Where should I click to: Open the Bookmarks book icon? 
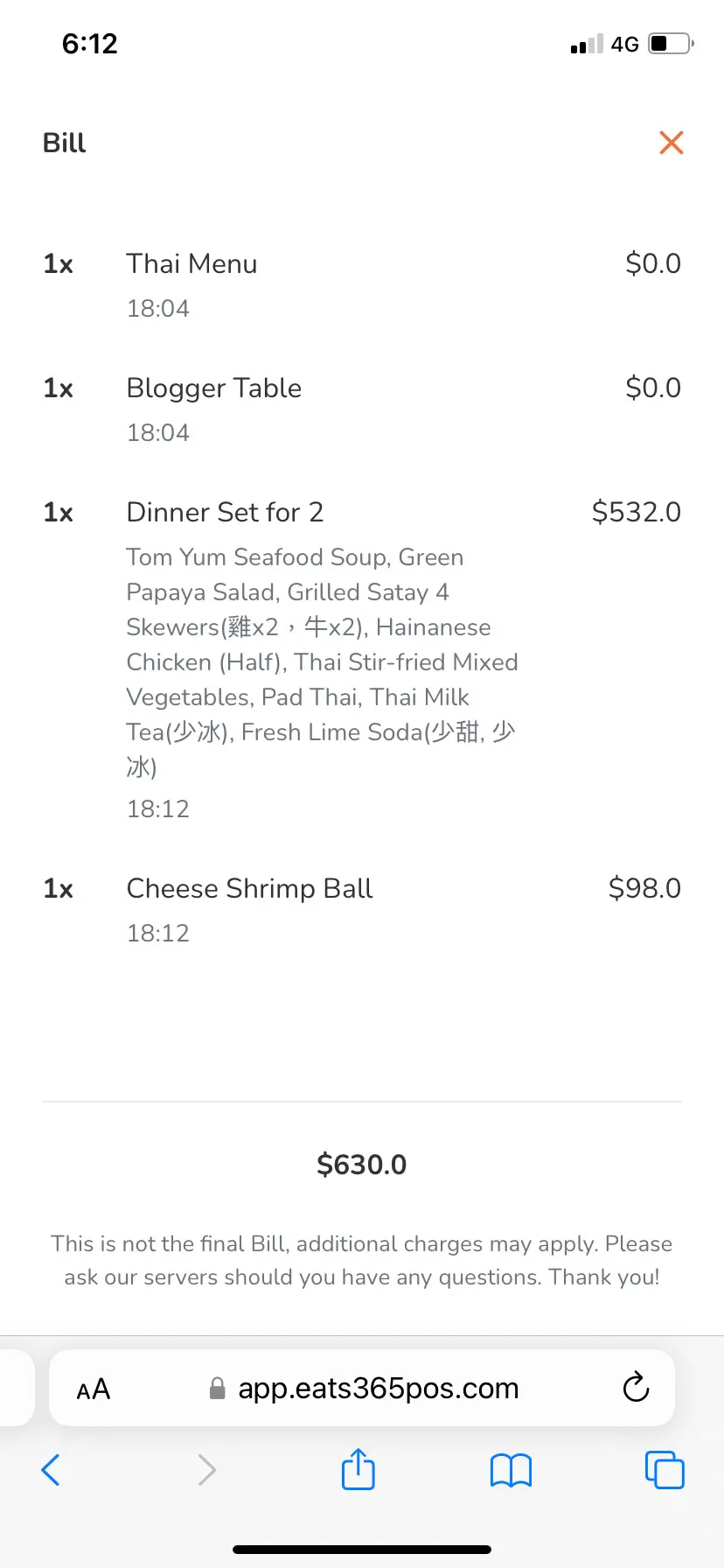[511, 1470]
